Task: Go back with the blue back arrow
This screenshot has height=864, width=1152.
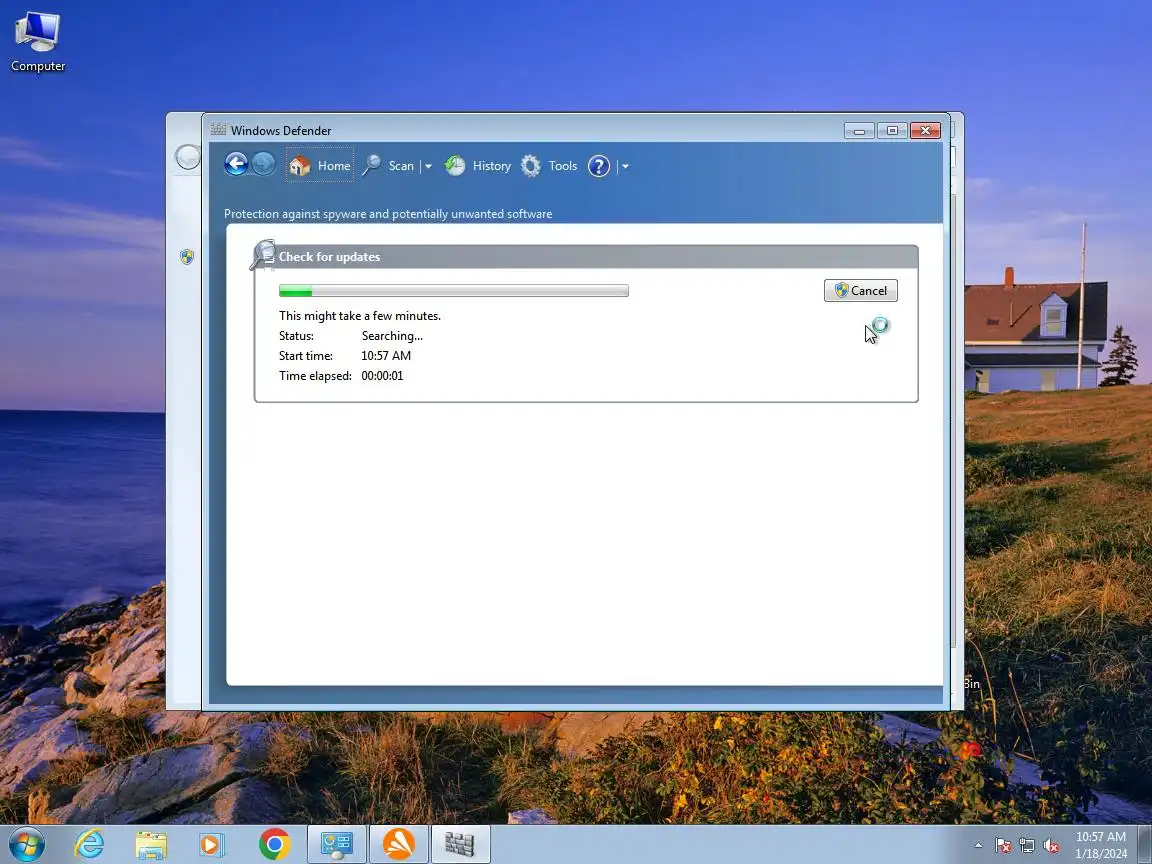Action: point(236,164)
